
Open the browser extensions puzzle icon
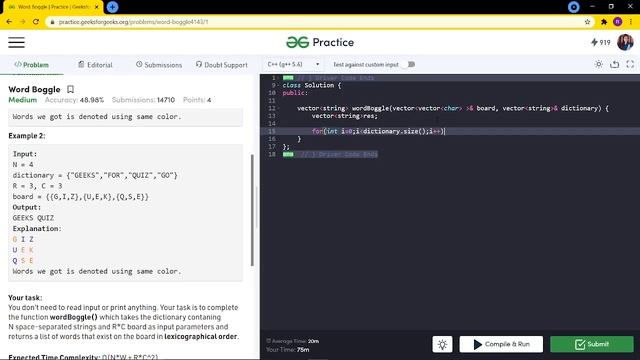coord(604,22)
